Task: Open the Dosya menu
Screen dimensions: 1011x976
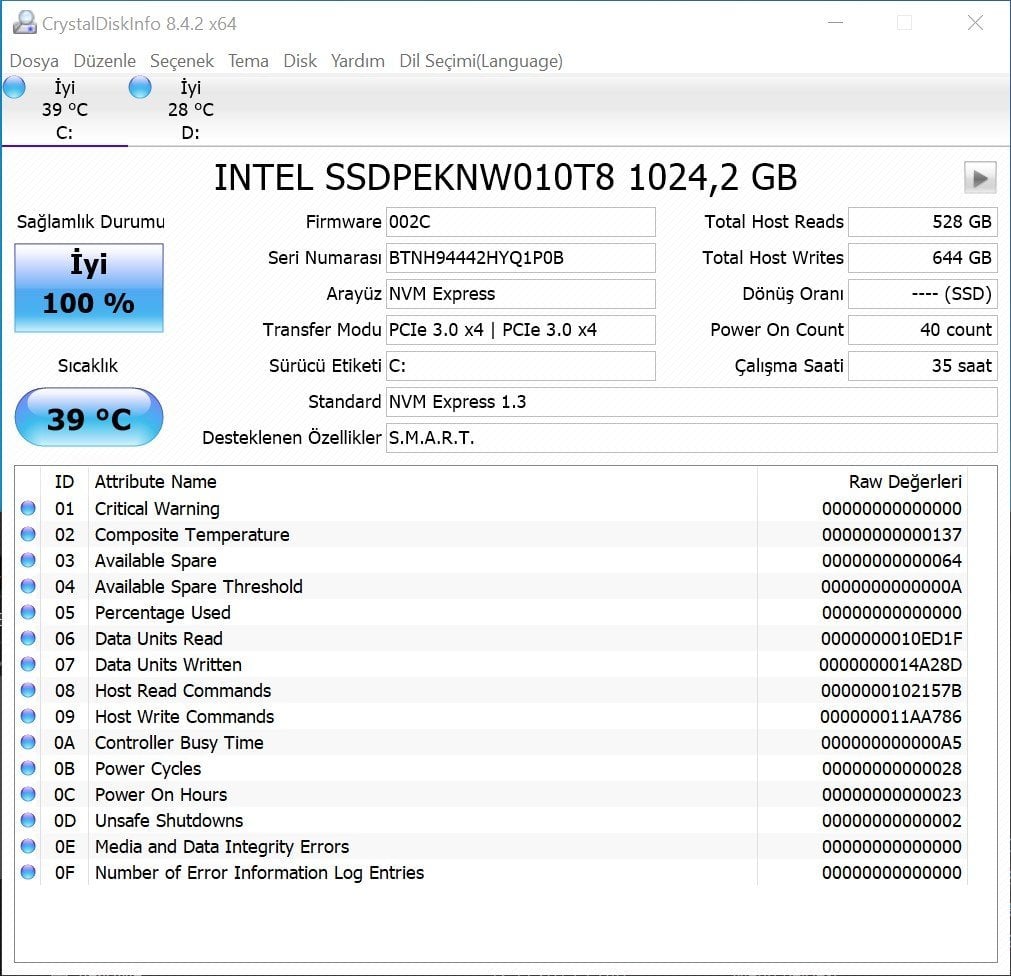Action: [x=34, y=61]
